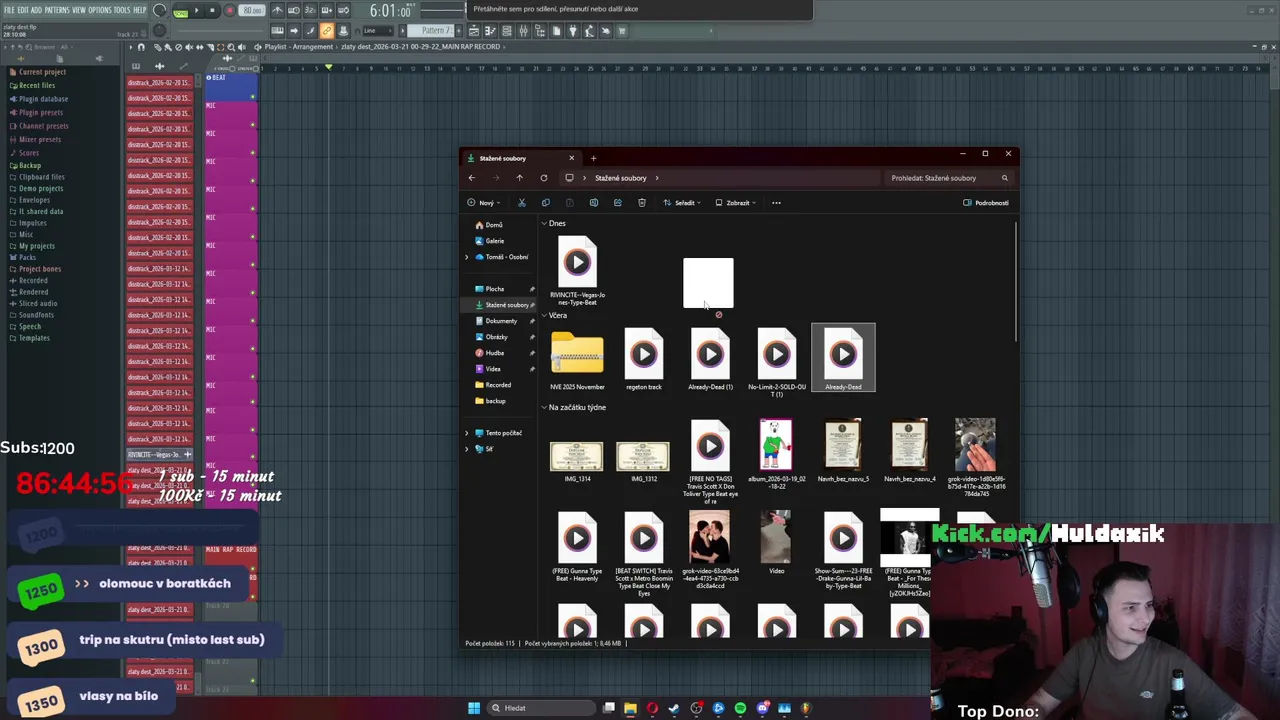Click the Hledat taskbar search box
Screen dimensions: 1280x720
point(540,708)
